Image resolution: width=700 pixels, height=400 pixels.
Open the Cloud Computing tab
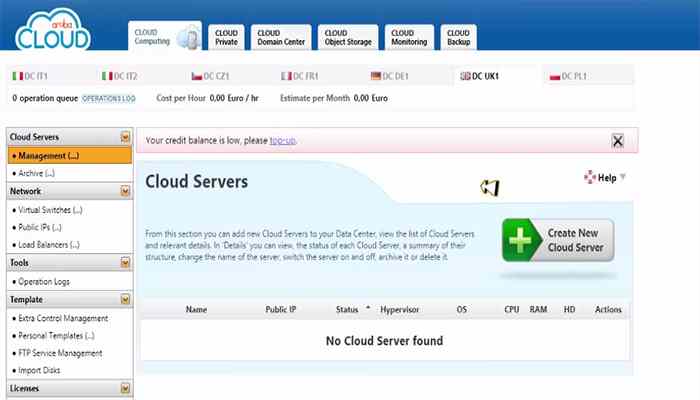click(x=165, y=37)
